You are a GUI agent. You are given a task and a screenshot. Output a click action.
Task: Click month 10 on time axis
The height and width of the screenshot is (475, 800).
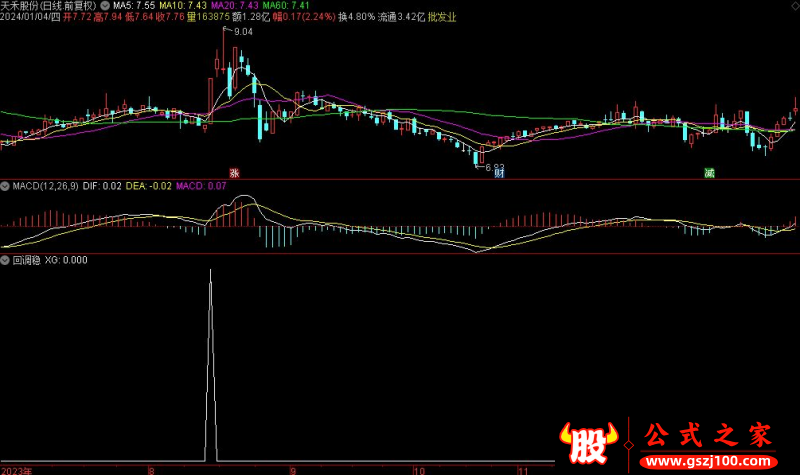click(419, 470)
